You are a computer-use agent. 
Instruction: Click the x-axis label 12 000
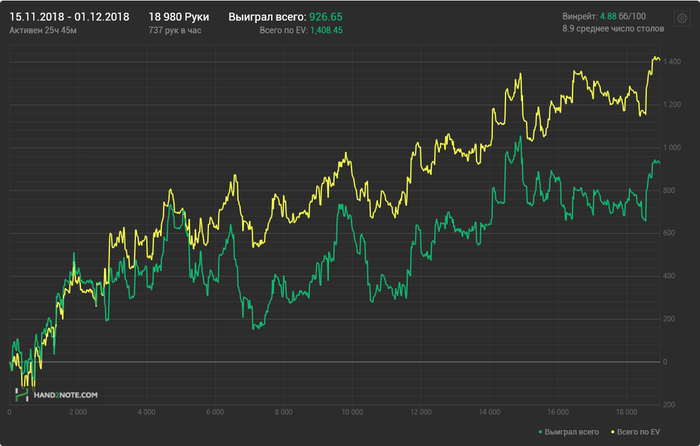(421, 412)
